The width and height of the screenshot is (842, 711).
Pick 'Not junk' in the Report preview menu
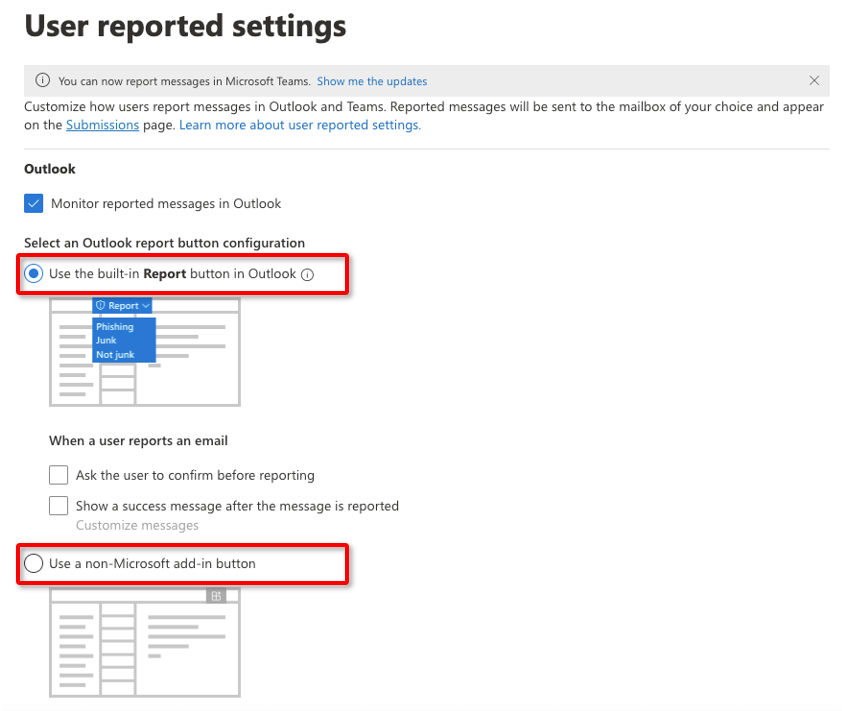tap(113, 354)
